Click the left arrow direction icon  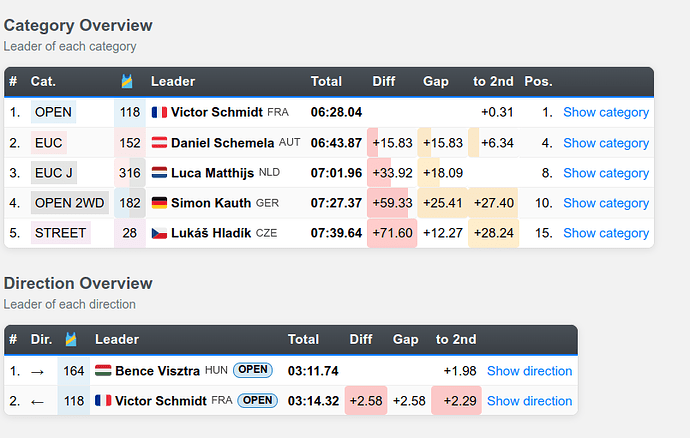pyautogui.click(x=37, y=402)
